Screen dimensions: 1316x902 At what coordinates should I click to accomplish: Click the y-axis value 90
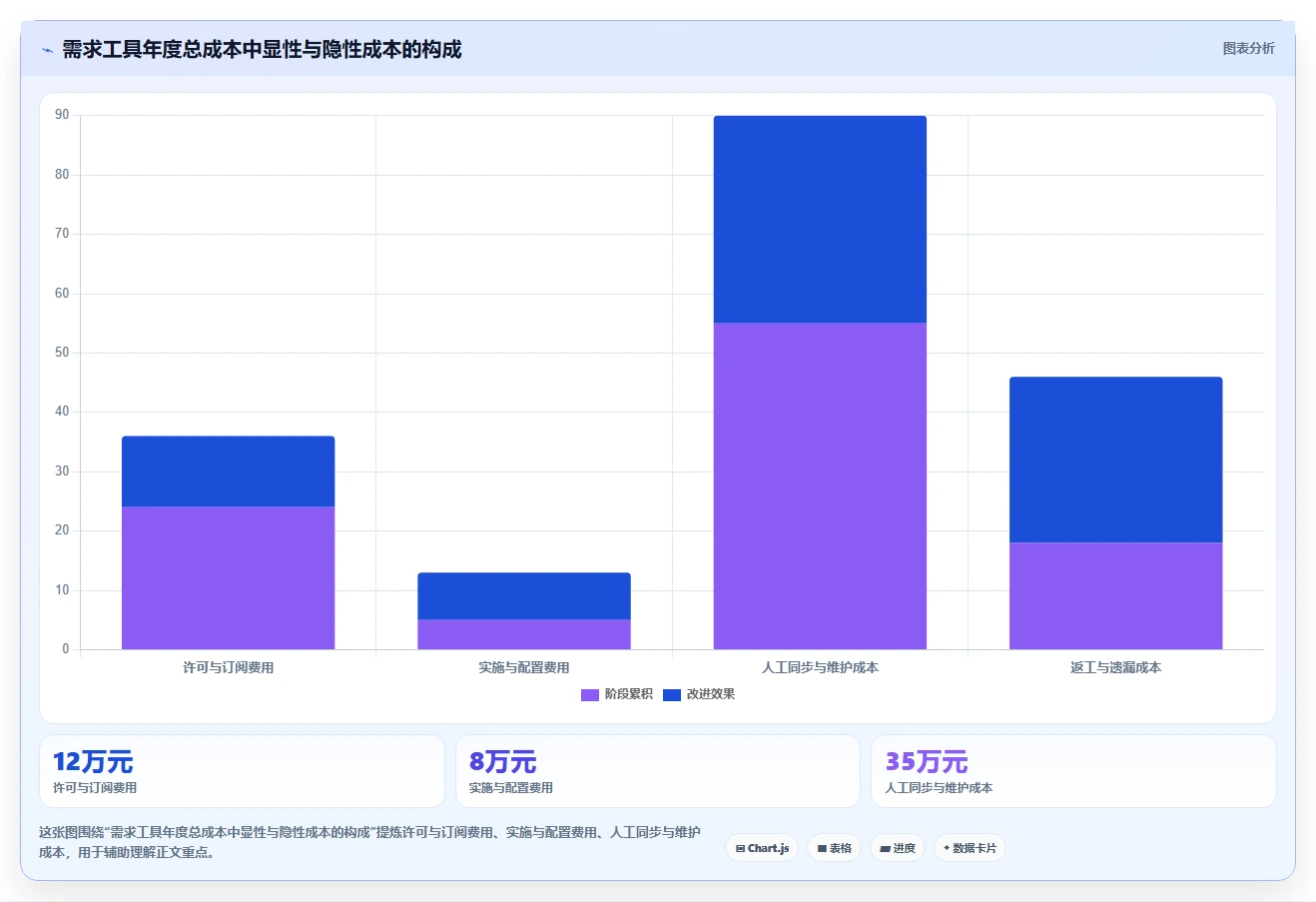point(62,115)
